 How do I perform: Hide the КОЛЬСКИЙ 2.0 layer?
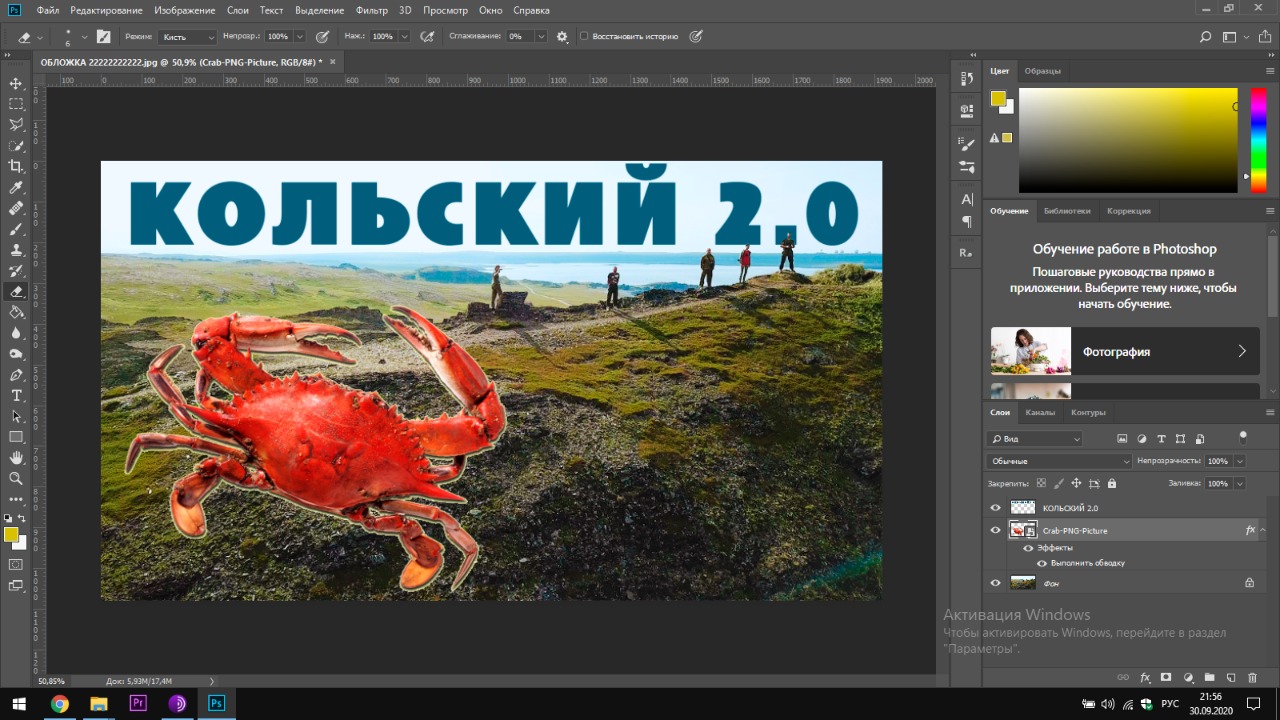tap(995, 508)
